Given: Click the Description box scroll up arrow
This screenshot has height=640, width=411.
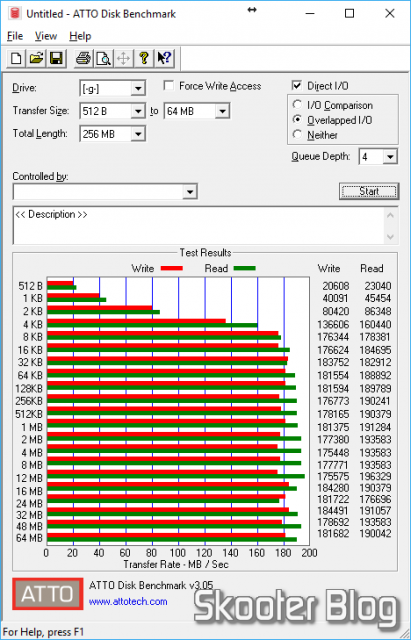Looking at the screenshot, I should coord(391,215).
